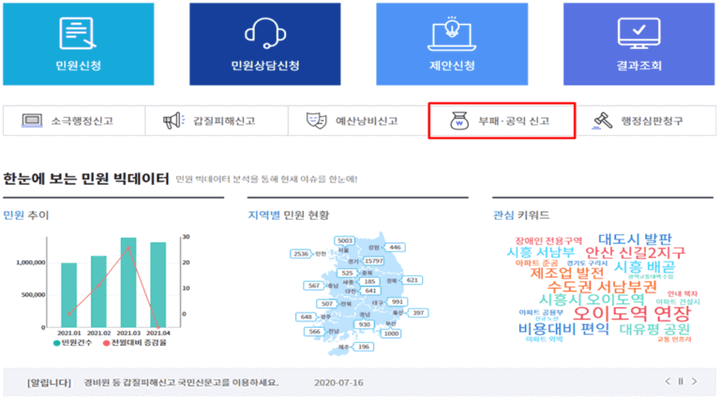Click the Gyeonggi value 15797 on map
This screenshot has width=720, height=400.
coord(373,261)
